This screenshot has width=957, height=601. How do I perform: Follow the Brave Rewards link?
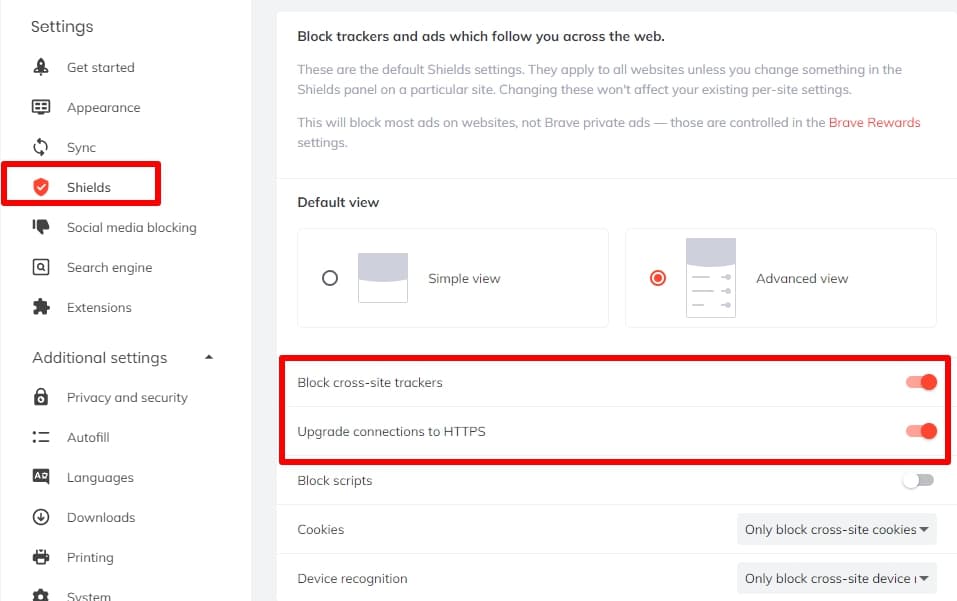tap(874, 123)
